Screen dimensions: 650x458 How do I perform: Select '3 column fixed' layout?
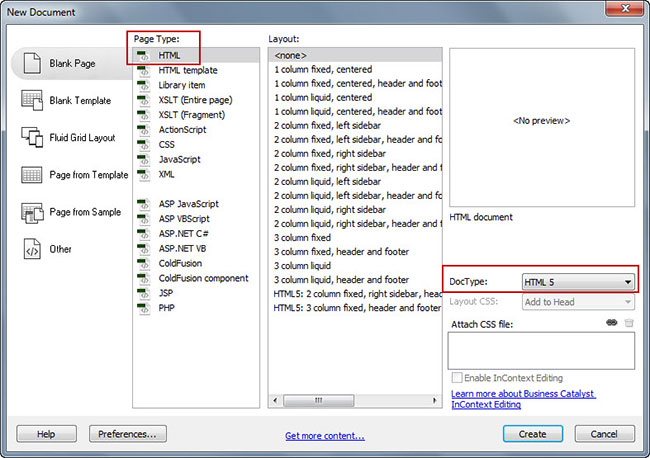[355, 237]
